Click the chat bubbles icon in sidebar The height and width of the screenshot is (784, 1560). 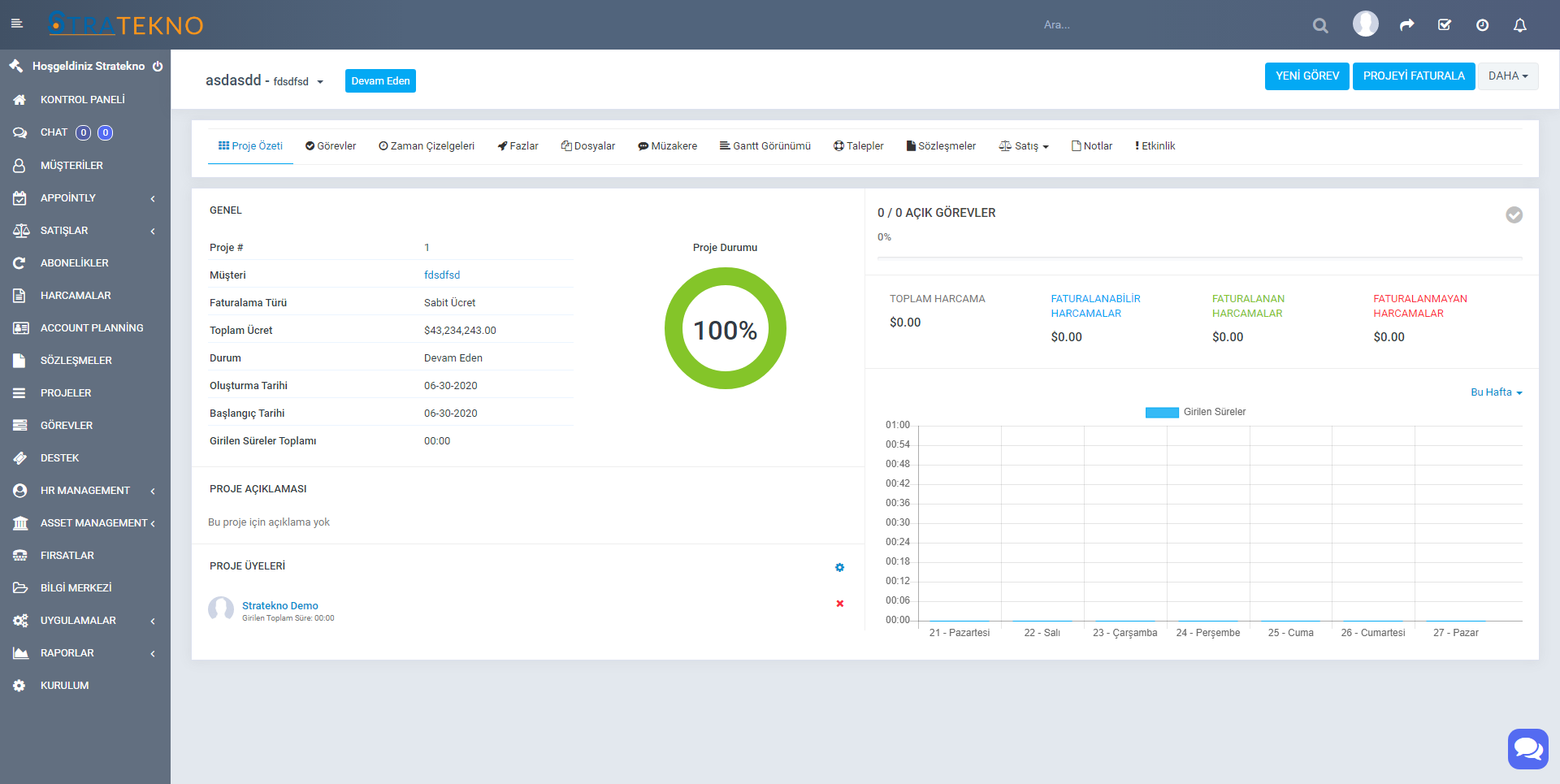tap(19, 132)
